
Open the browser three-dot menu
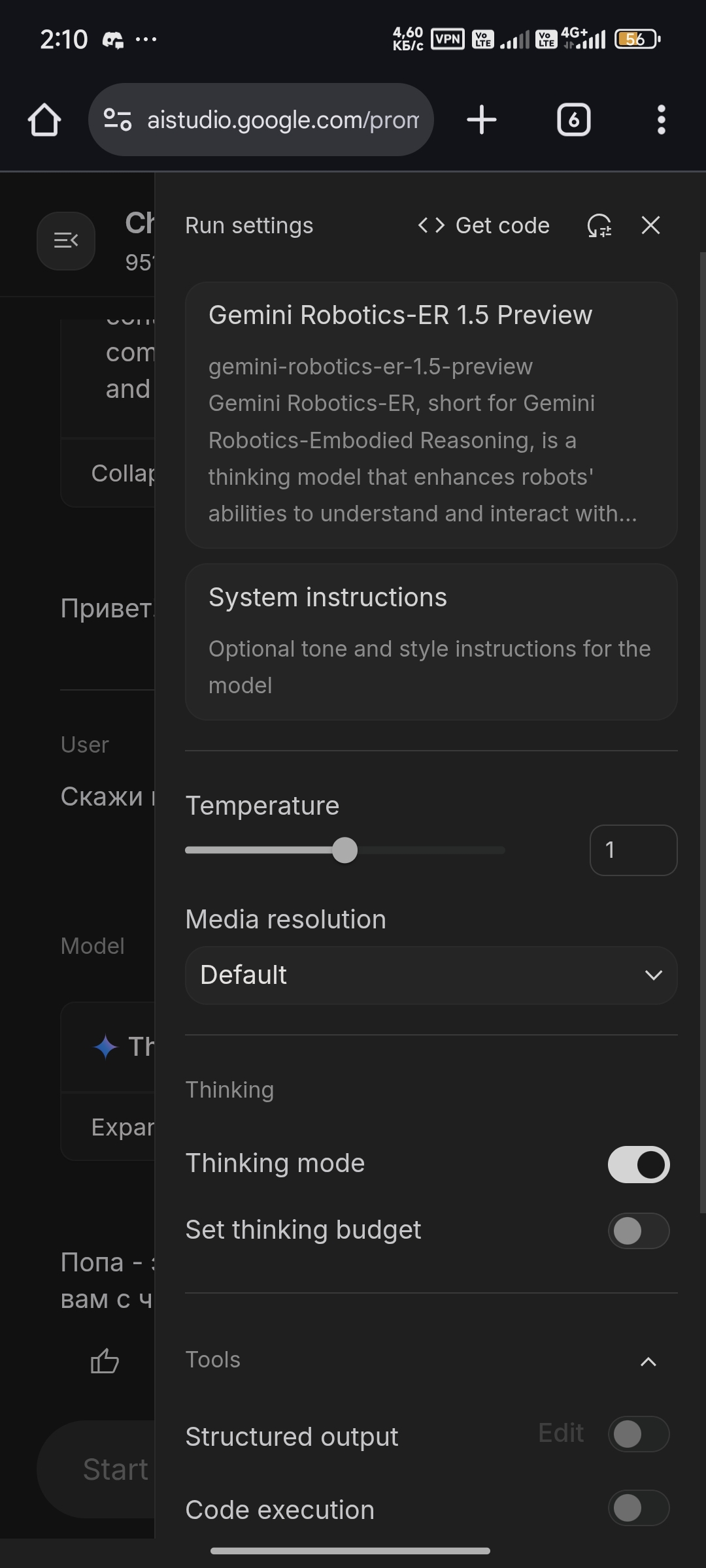click(x=661, y=120)
